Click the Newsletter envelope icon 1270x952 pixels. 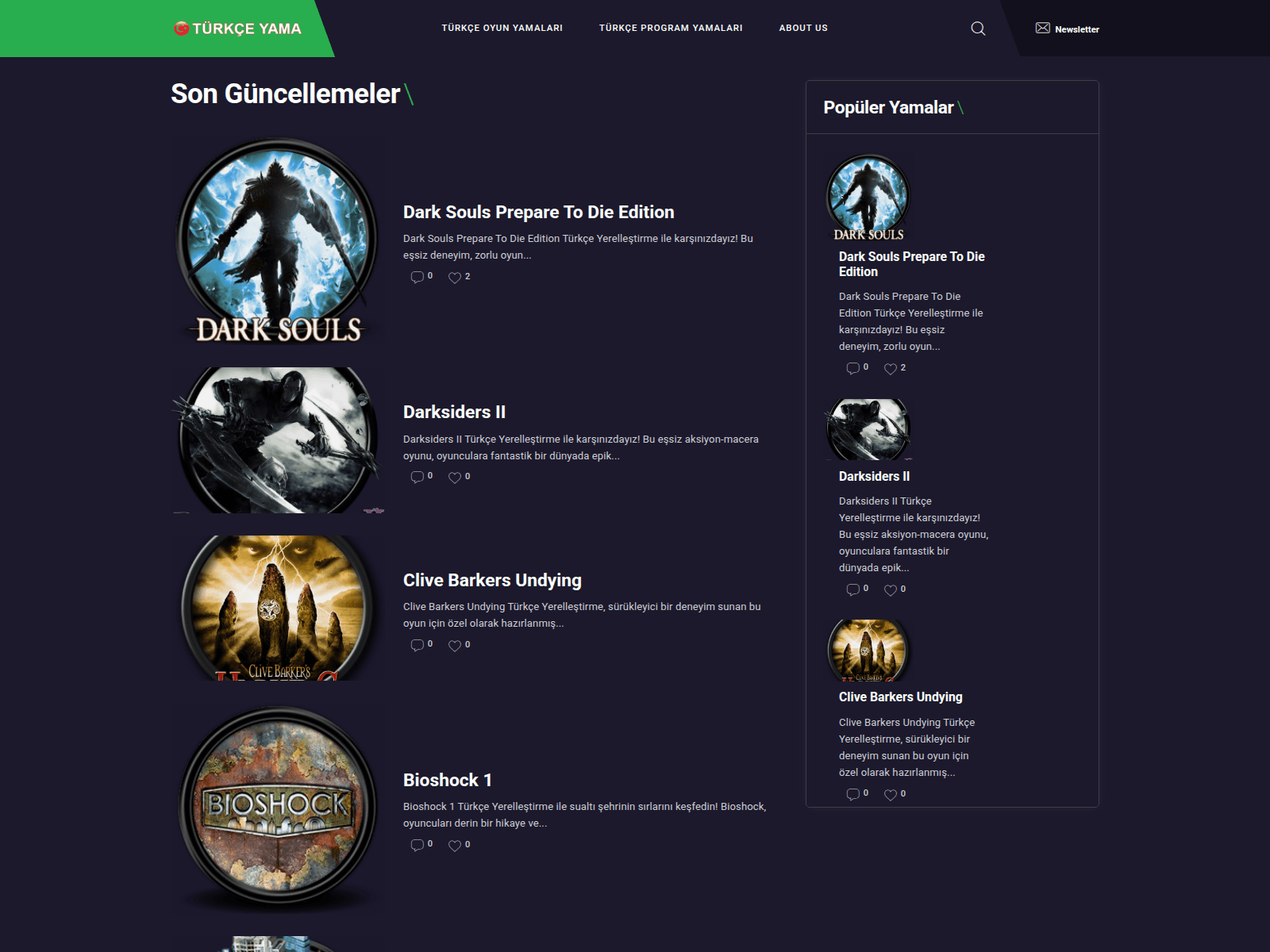[x=1042, y=29]
